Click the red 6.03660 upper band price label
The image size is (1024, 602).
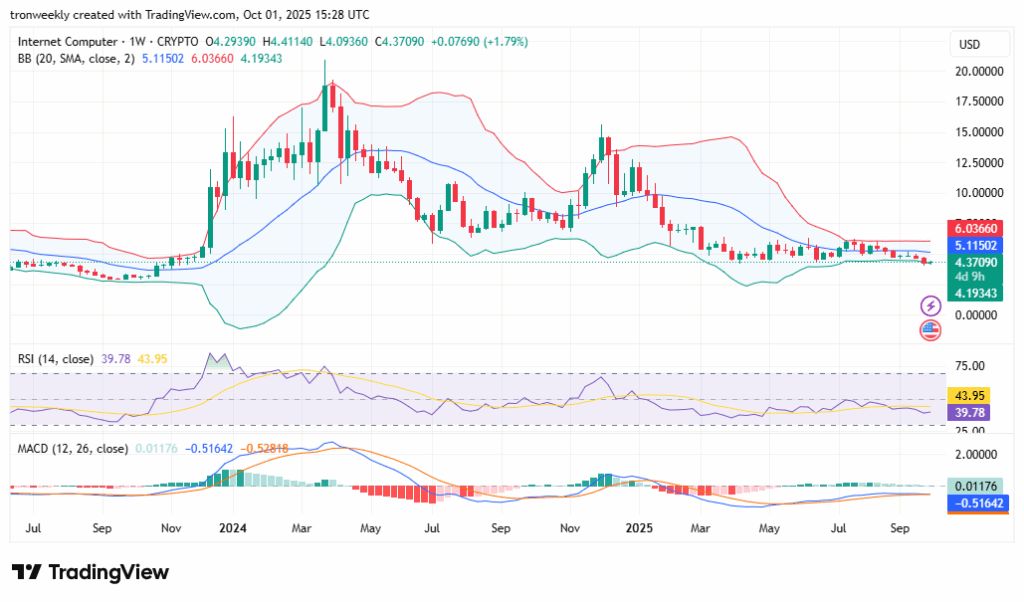pos(974,229)
